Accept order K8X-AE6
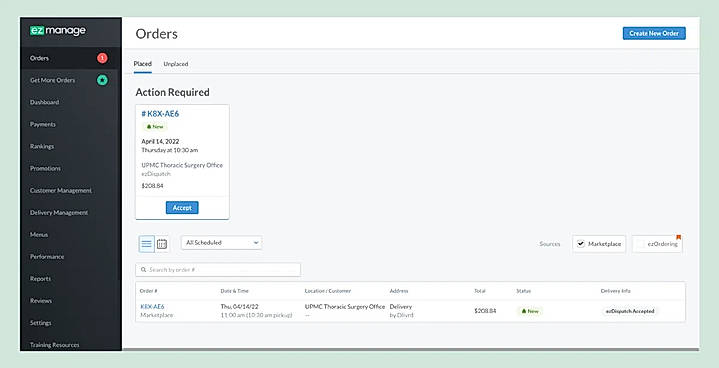 point(182,208)
